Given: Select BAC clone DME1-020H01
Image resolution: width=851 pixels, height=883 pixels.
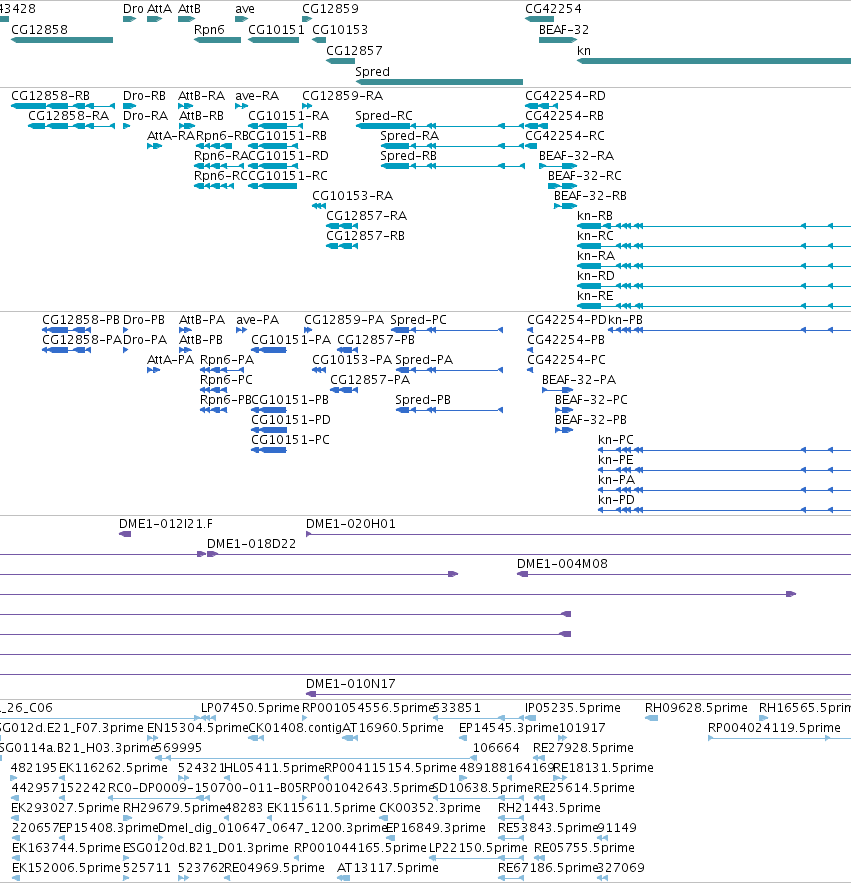Looking at the screenshot, I should (x=578, y=534).
